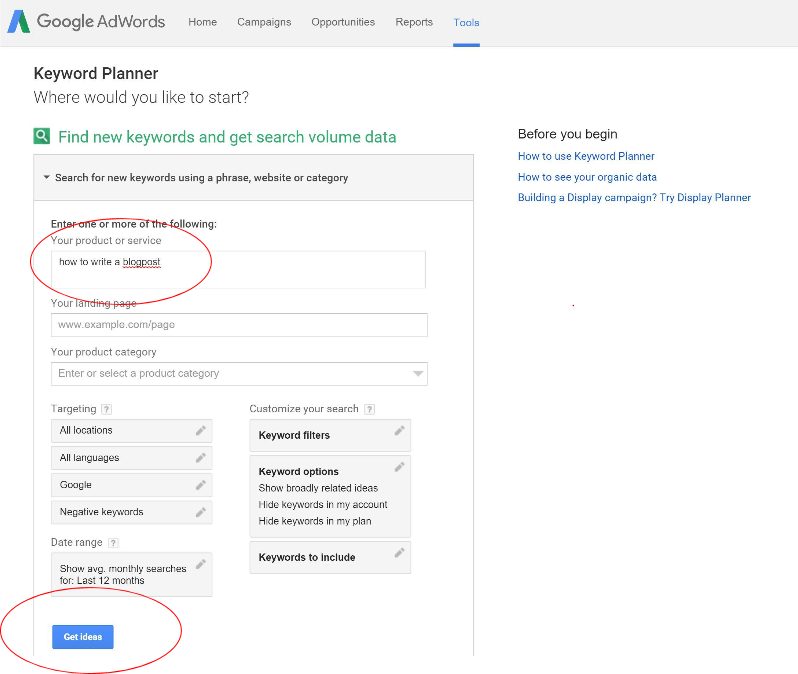Viewport: 798px width, 674px height.
Task: Click 'Hide keywords in my account' text
Action: [x=323, y=504]
